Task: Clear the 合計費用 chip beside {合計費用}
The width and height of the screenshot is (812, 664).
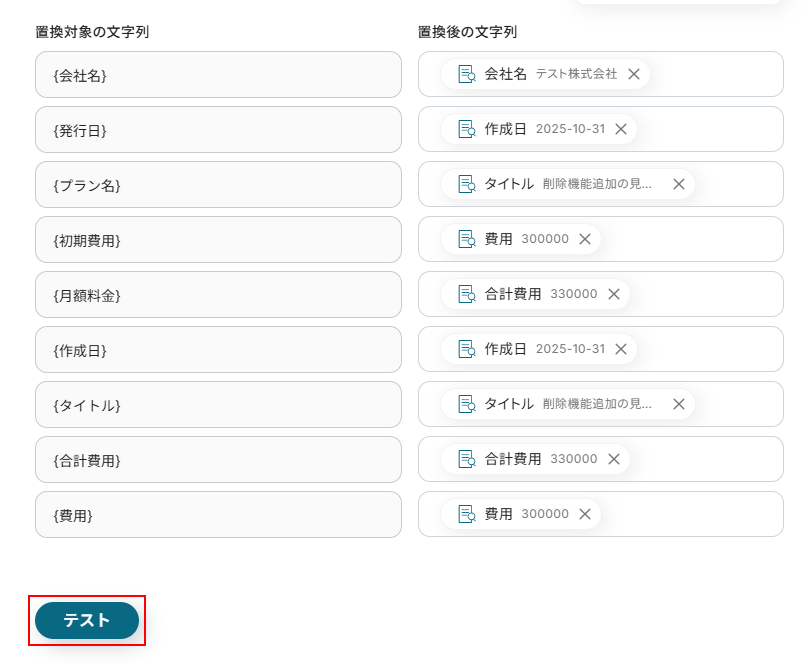Action: 614,459
